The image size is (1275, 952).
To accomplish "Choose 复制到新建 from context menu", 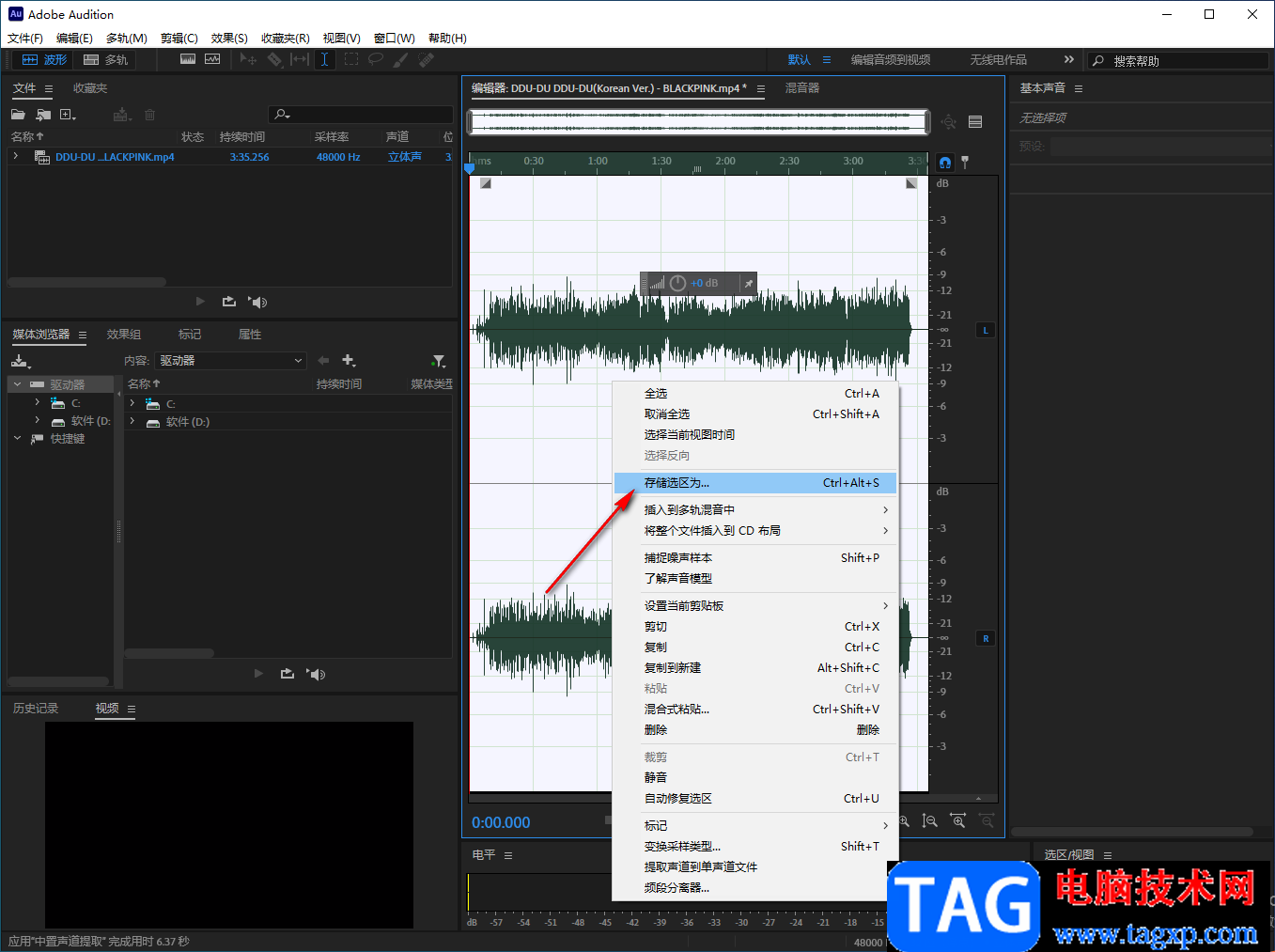I will click(755, 668).
